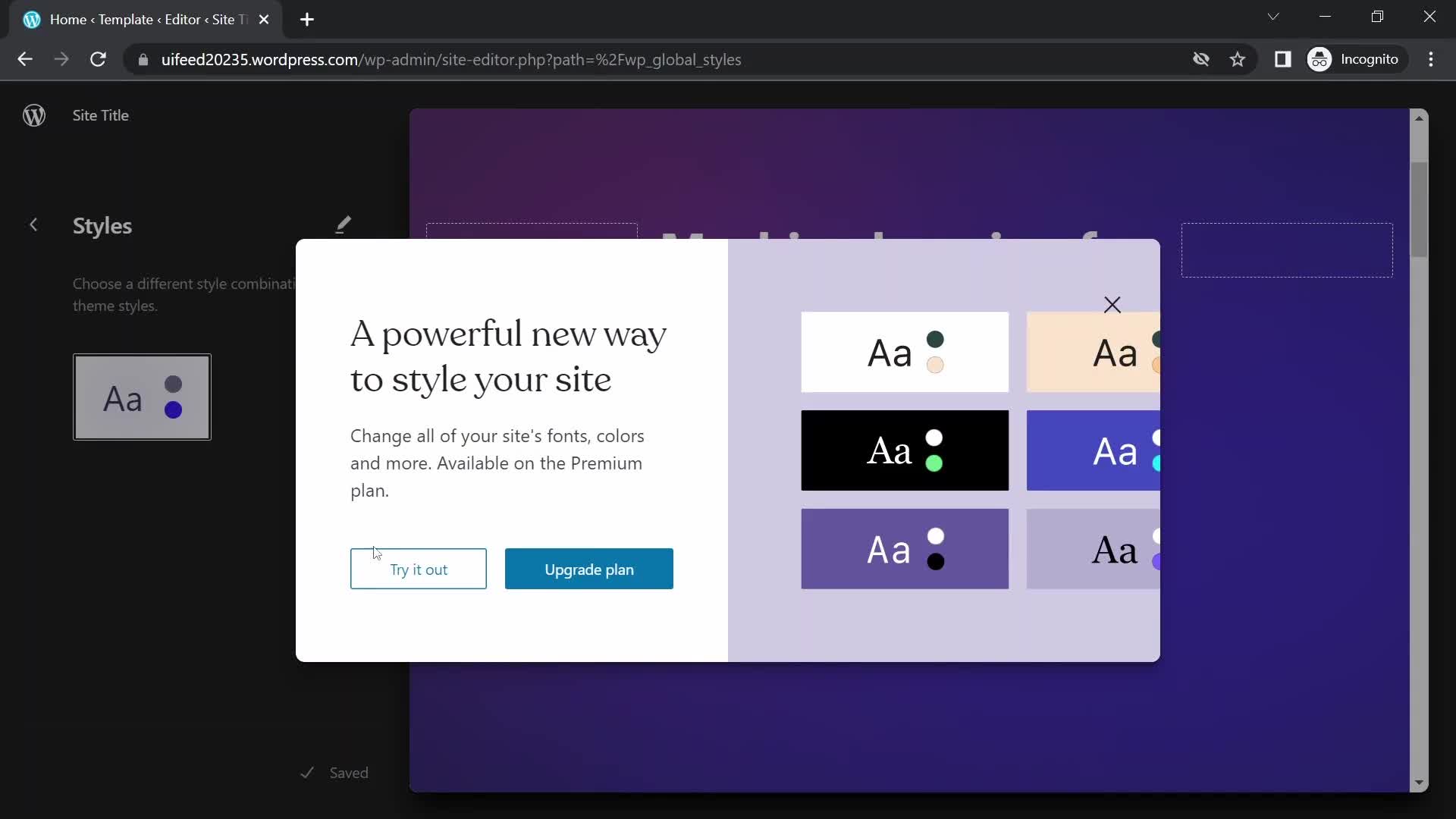
Task: Click the browser extensions icon
Action: [1283, 59]
